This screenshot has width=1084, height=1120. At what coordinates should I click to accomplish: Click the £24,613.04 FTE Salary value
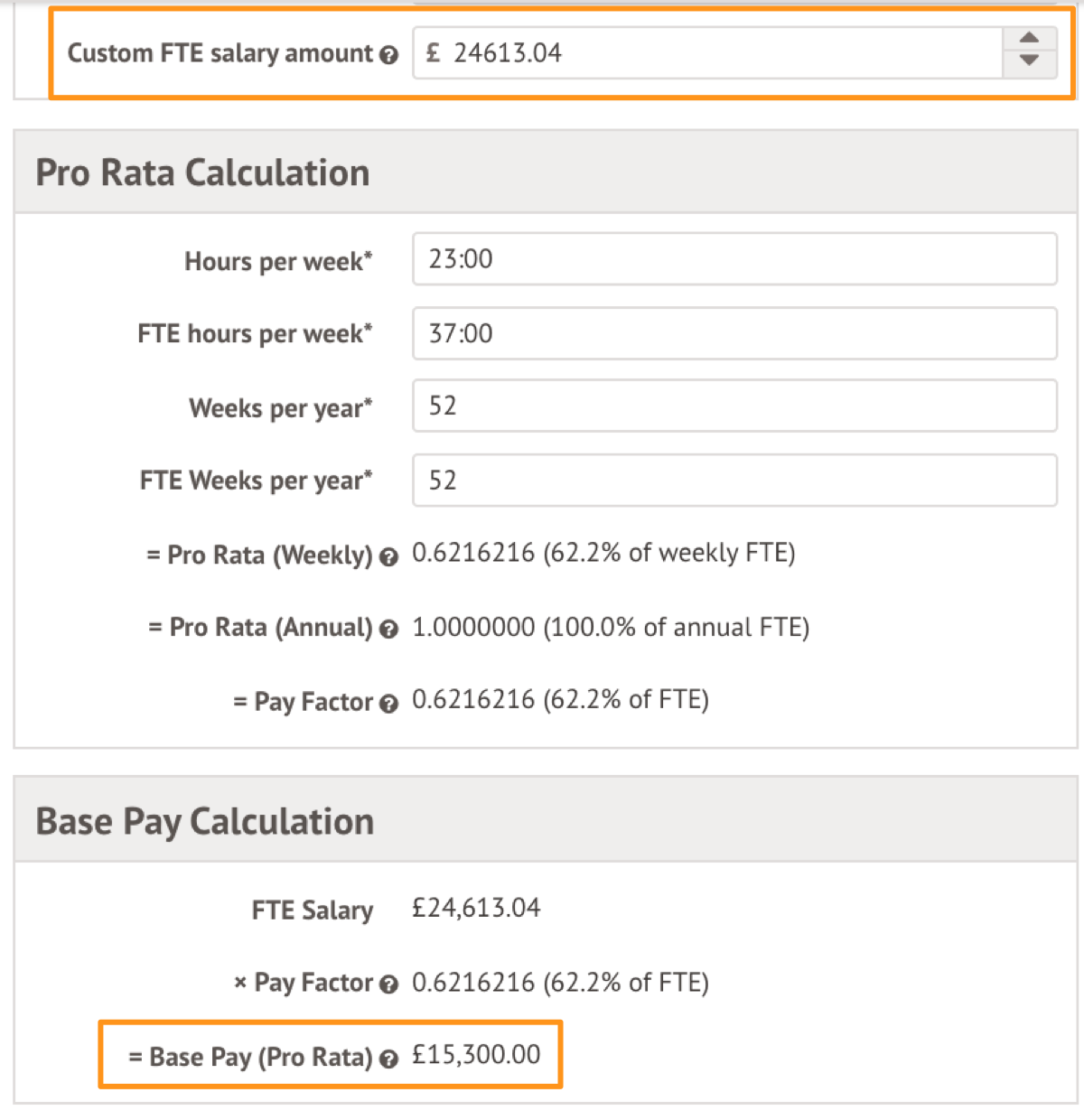pos(476,908)
